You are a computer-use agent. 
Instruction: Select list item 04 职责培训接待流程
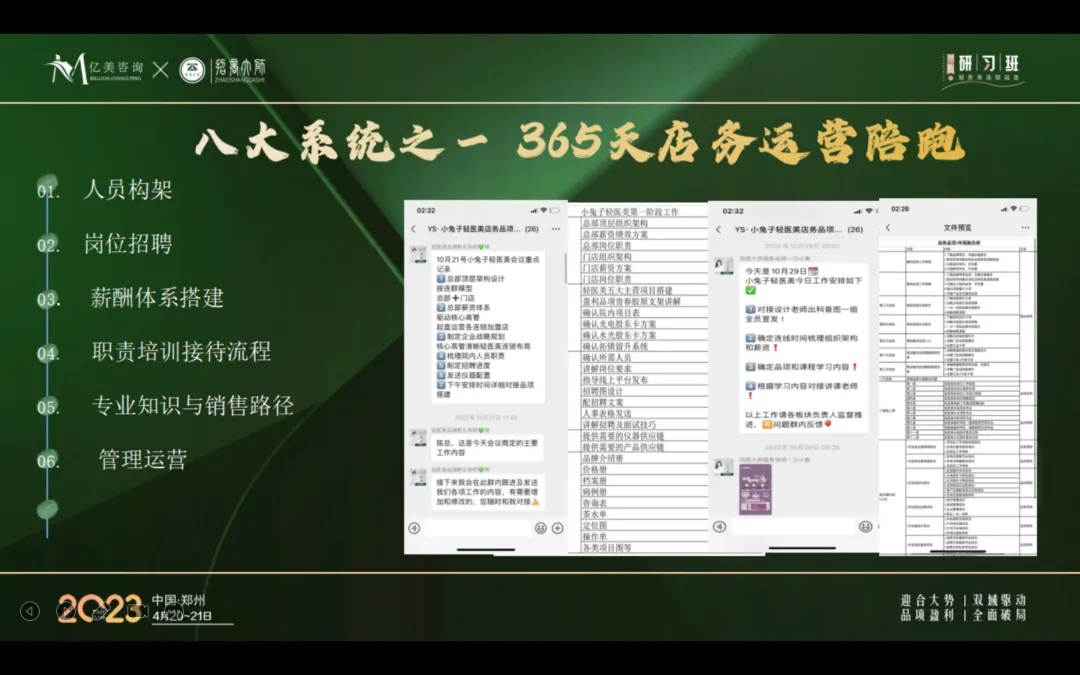181,351
